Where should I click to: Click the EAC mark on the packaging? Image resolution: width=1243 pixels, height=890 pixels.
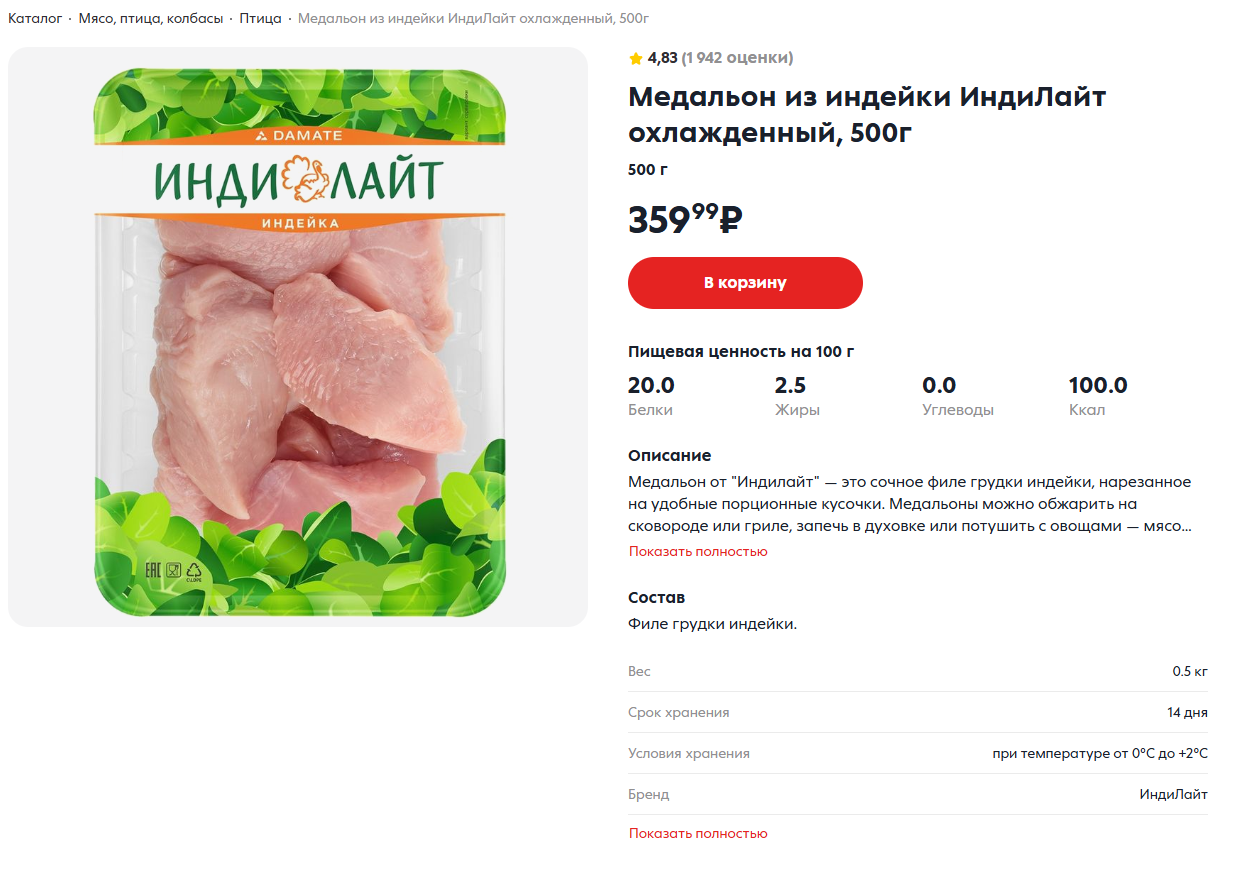pyautogui.click(x=153, y=571)
